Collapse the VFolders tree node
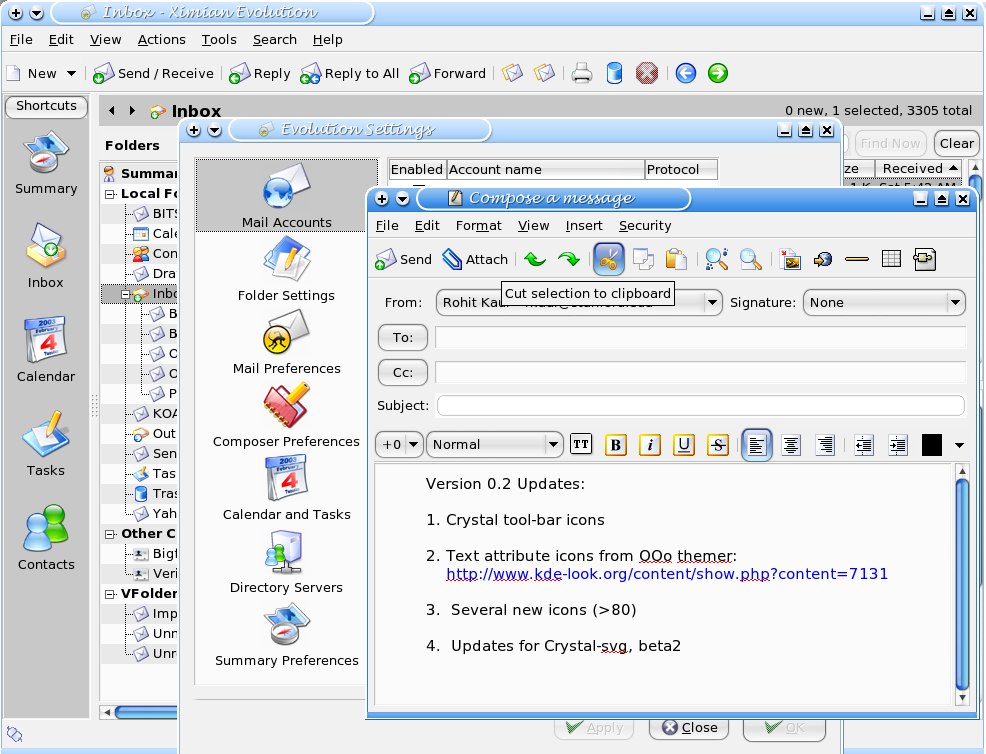 [110, 594]
